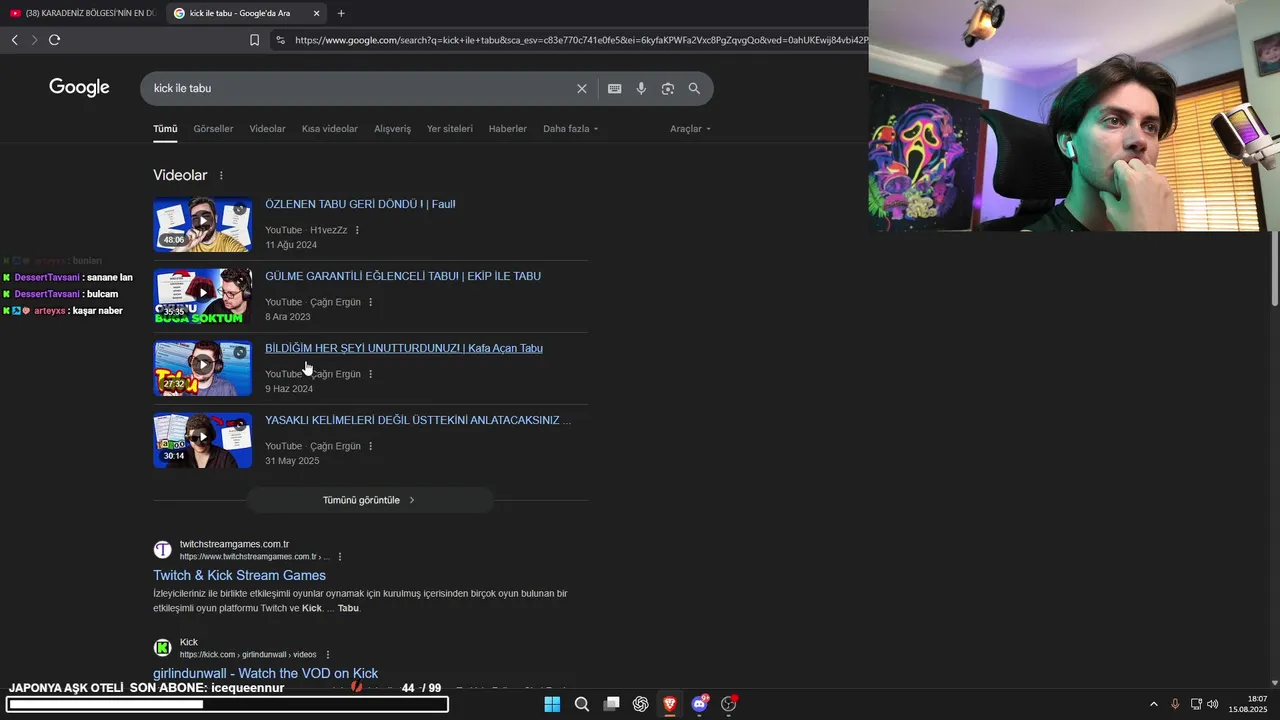
Task: Expand the Araçlar dropdown
Action: pyautogui.click(x=690, y=129)
